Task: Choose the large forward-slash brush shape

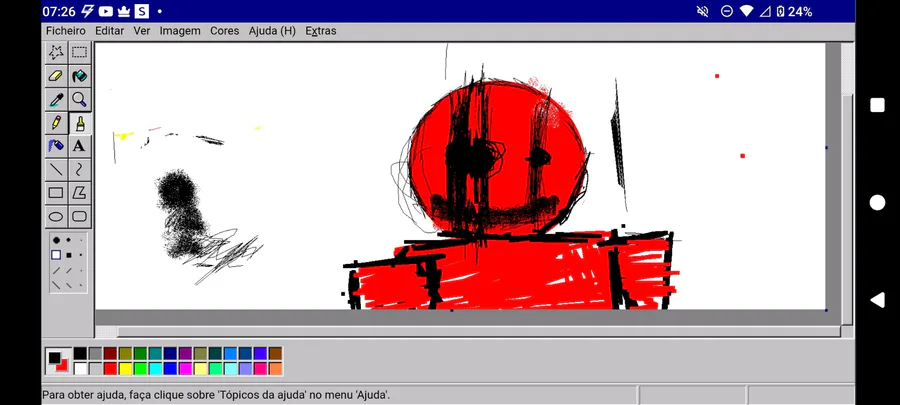Action: pyautogui.click(x=56, y=270)
